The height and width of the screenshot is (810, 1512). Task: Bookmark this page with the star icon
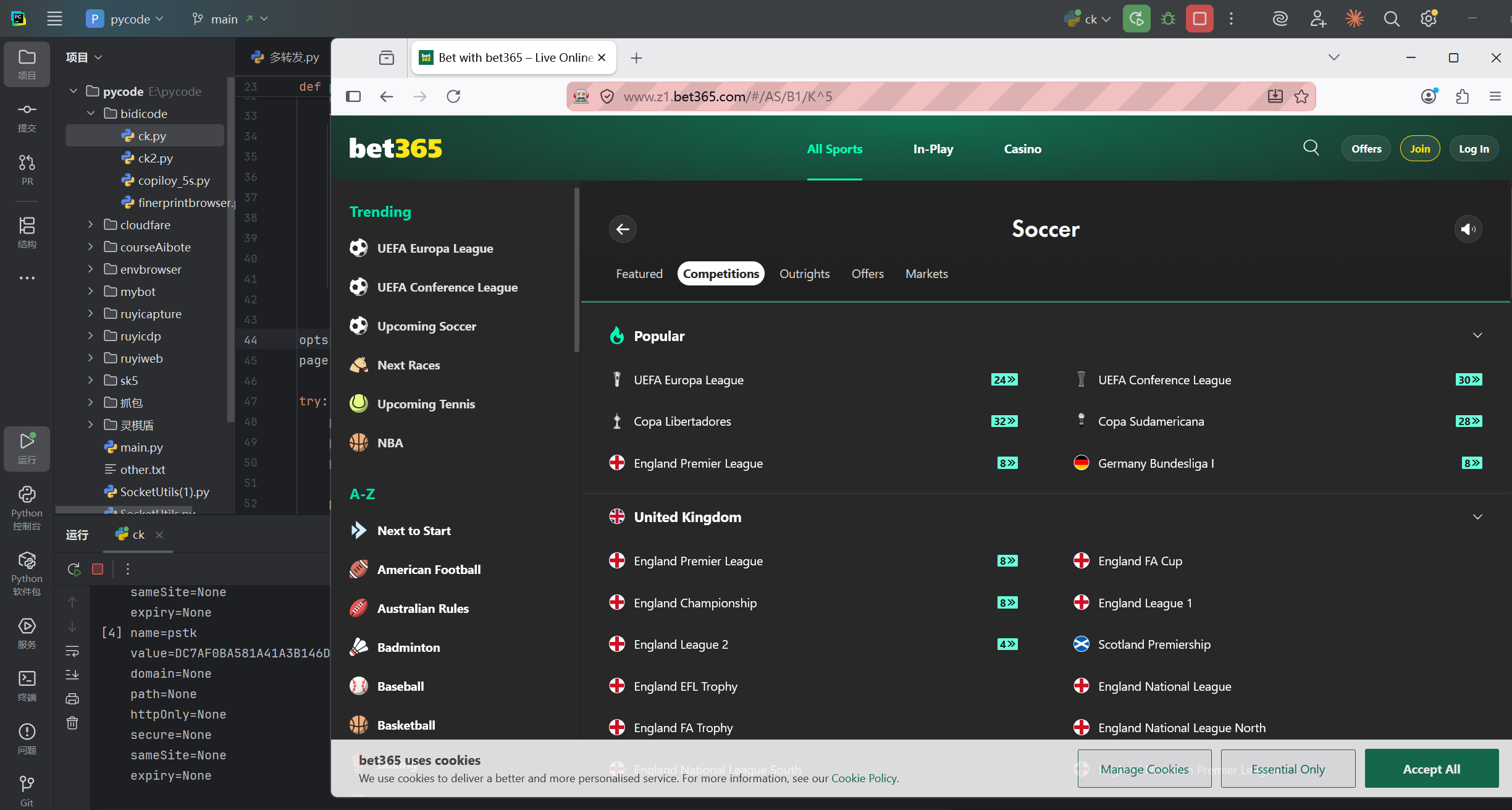point(1301,96)
